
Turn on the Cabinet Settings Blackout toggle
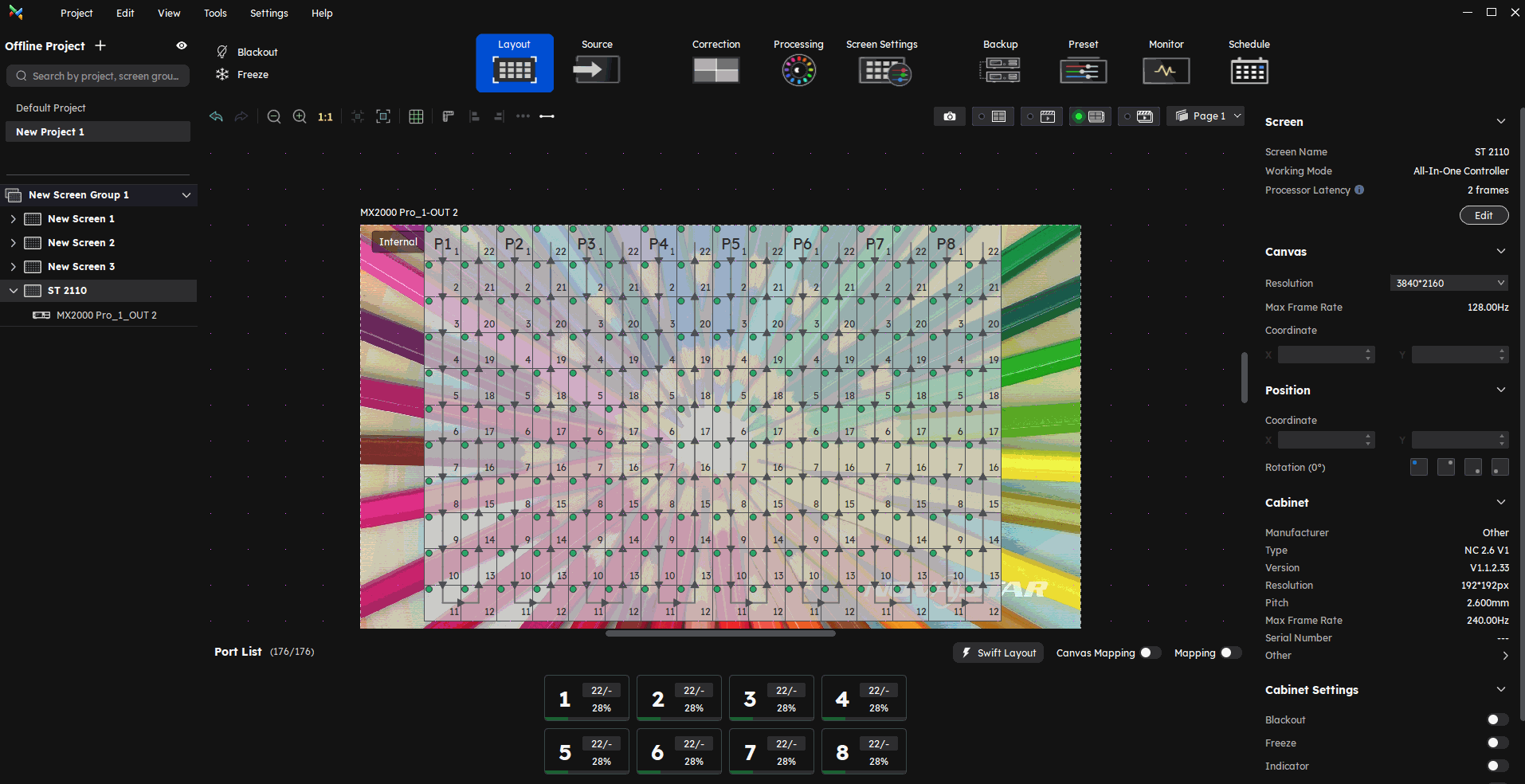[1496, 719]
